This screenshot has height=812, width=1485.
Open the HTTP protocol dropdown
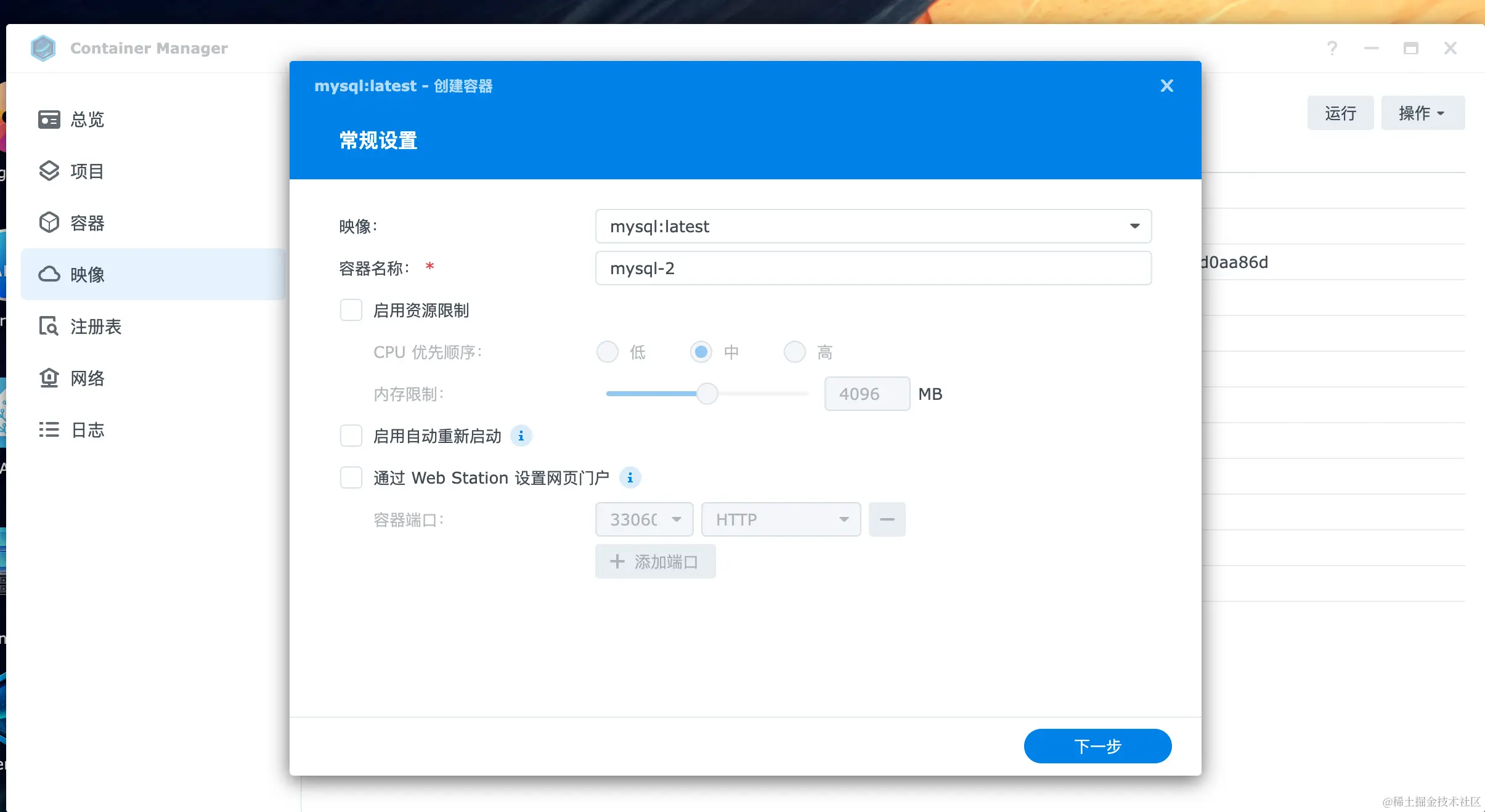pos(781,520)
